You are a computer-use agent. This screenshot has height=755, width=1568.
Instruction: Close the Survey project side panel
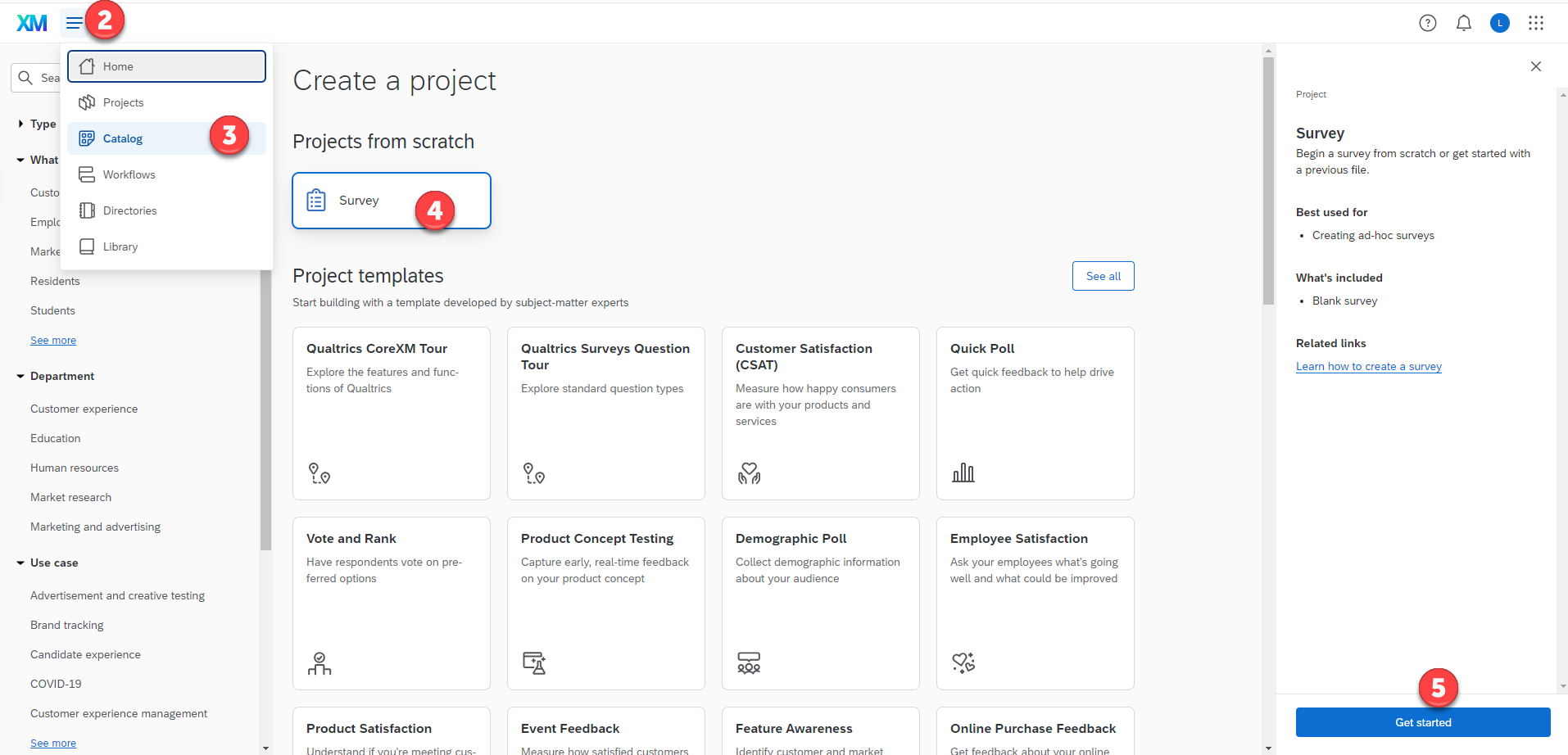coord(1536,66)
